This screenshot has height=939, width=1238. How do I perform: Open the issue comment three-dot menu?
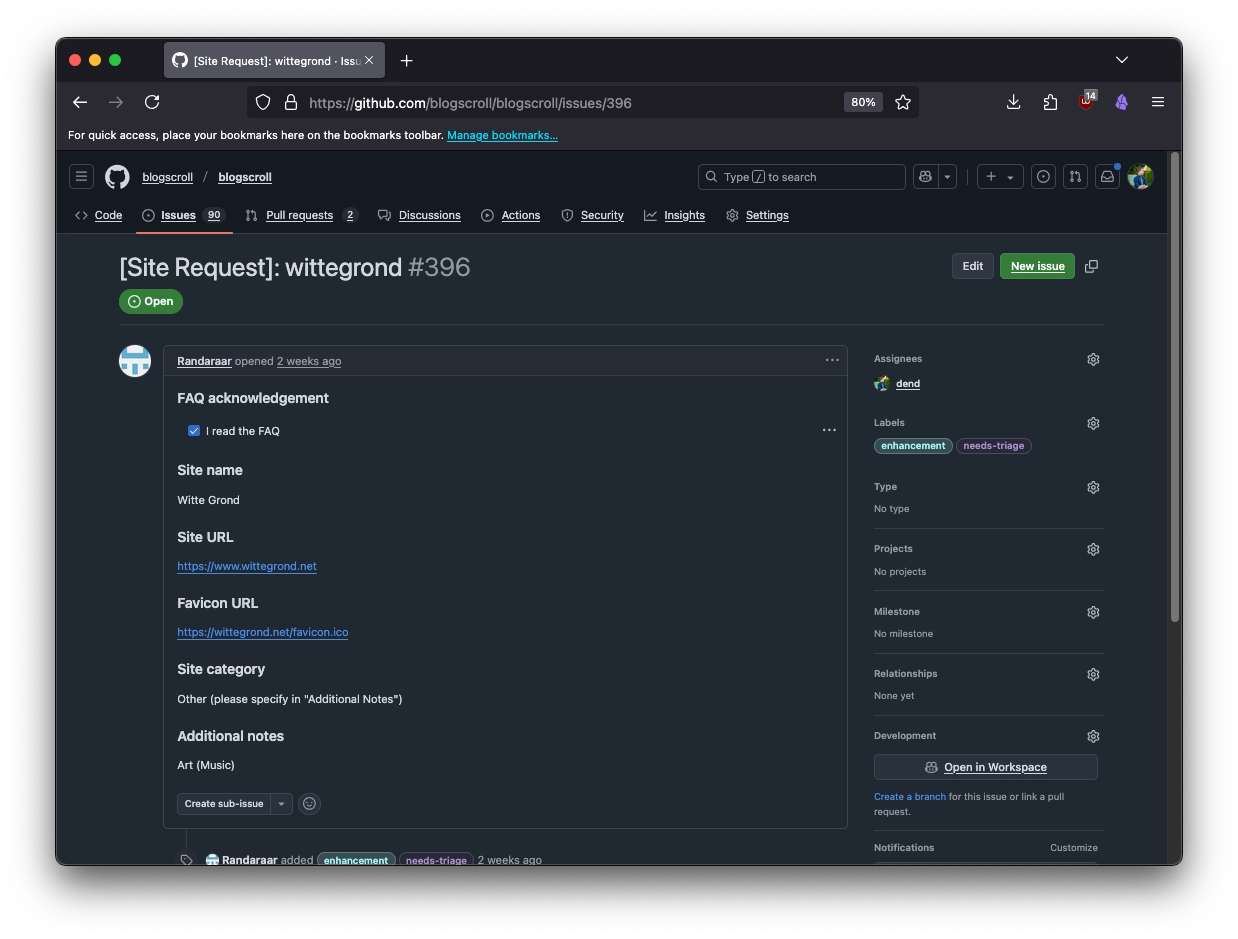coord(832,360)
